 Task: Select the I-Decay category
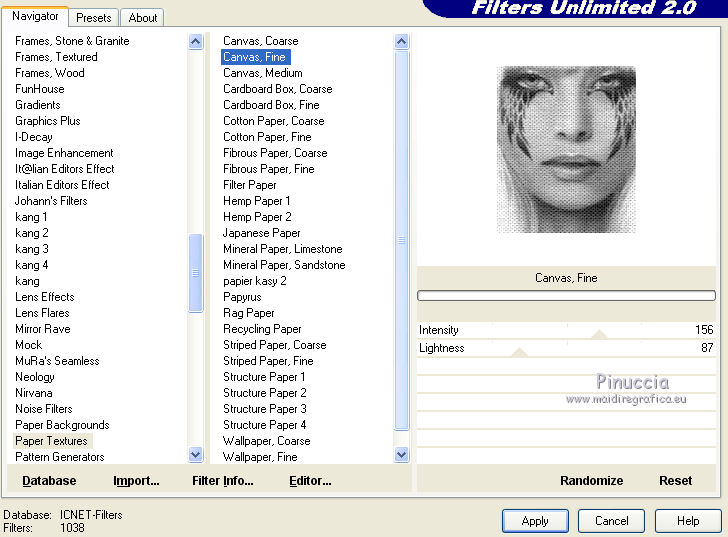pos(34,137)
